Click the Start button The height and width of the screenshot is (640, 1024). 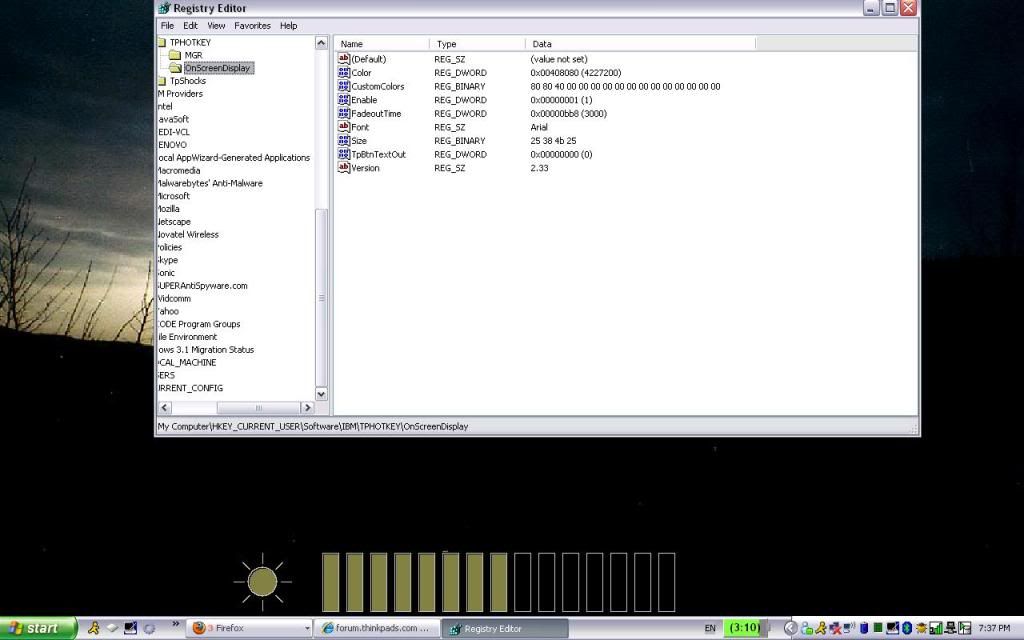[x=36, y=628]
